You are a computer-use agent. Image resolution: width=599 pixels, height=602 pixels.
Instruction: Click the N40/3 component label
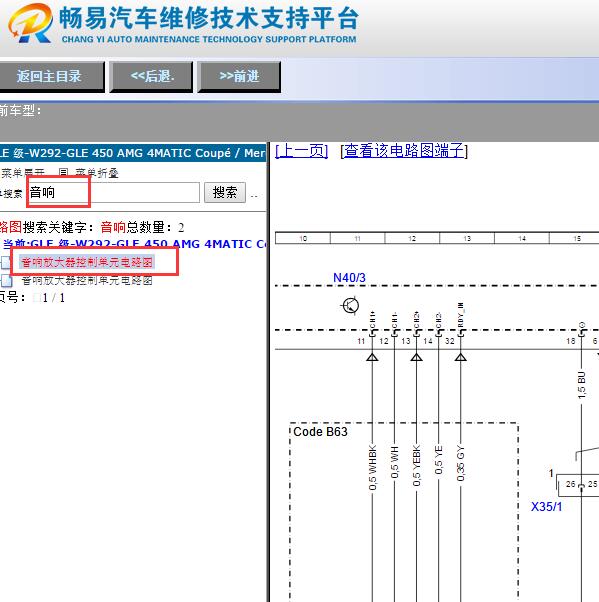[x=349, y=278]
